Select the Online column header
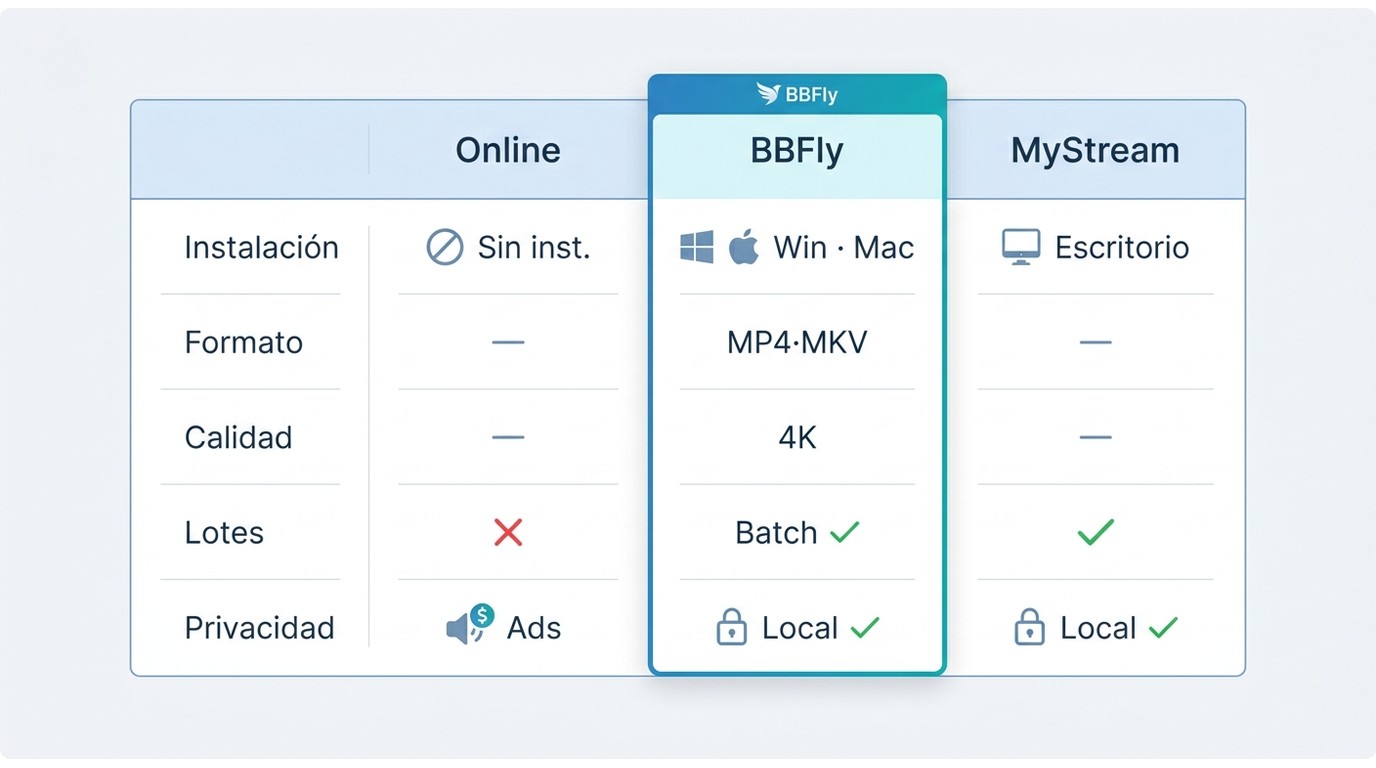1376x768 pixels. click(508, 151)
